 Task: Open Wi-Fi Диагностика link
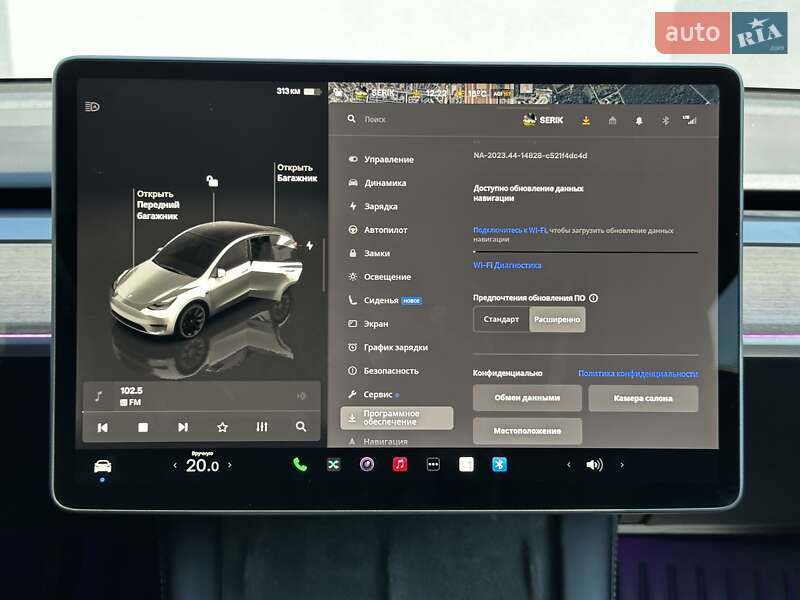click(x=507, y=265)
